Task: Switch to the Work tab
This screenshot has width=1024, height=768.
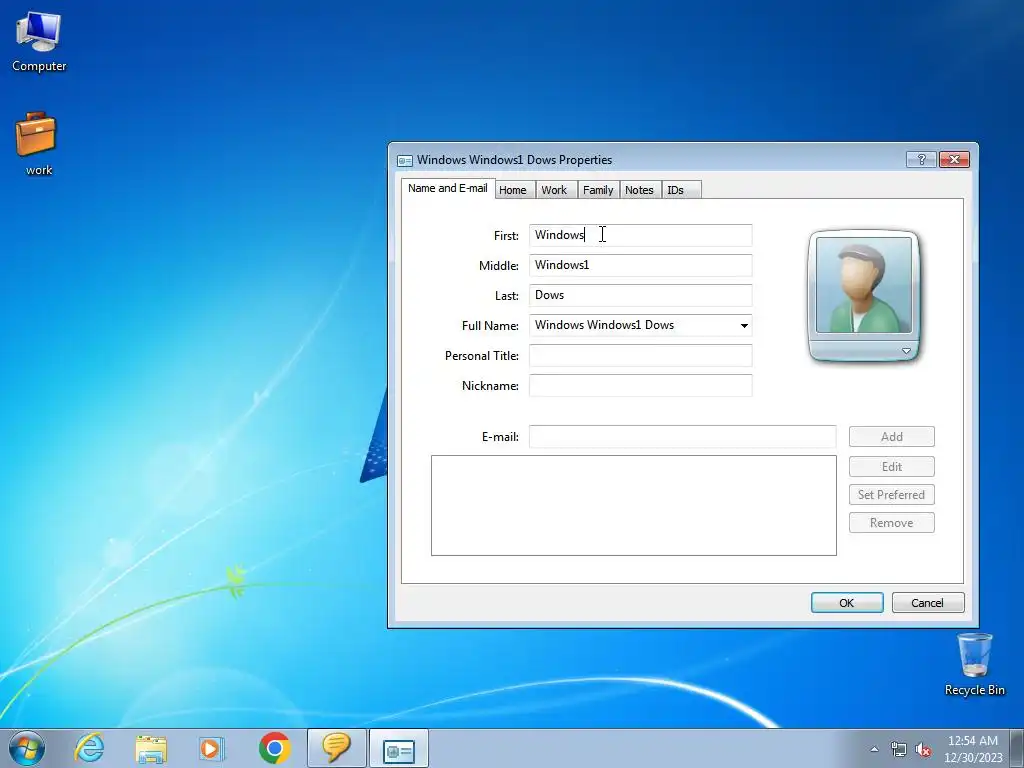Action: [554, 190]
